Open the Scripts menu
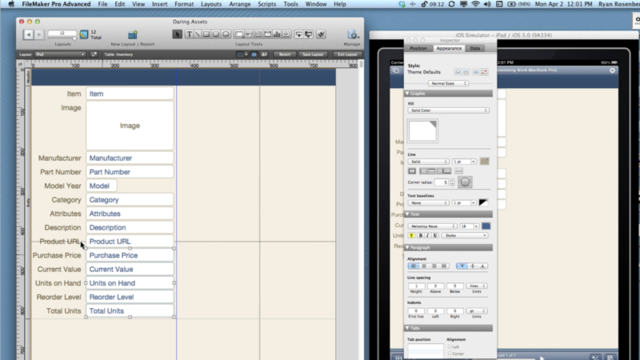The width and height of the screenshot is (640, 360). tap(267, 4)
